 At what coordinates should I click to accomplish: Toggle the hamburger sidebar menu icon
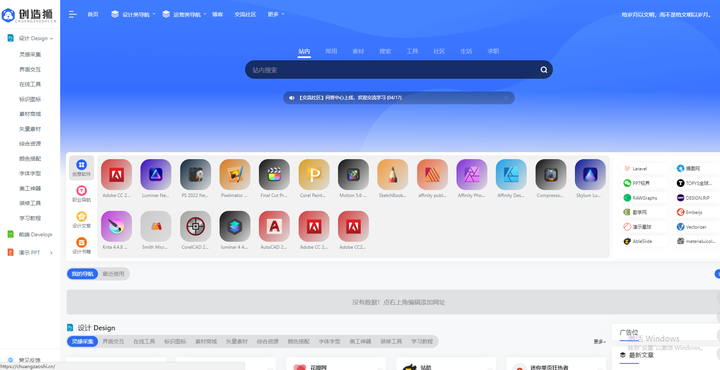pyautogui.click(x=73, y=14)
